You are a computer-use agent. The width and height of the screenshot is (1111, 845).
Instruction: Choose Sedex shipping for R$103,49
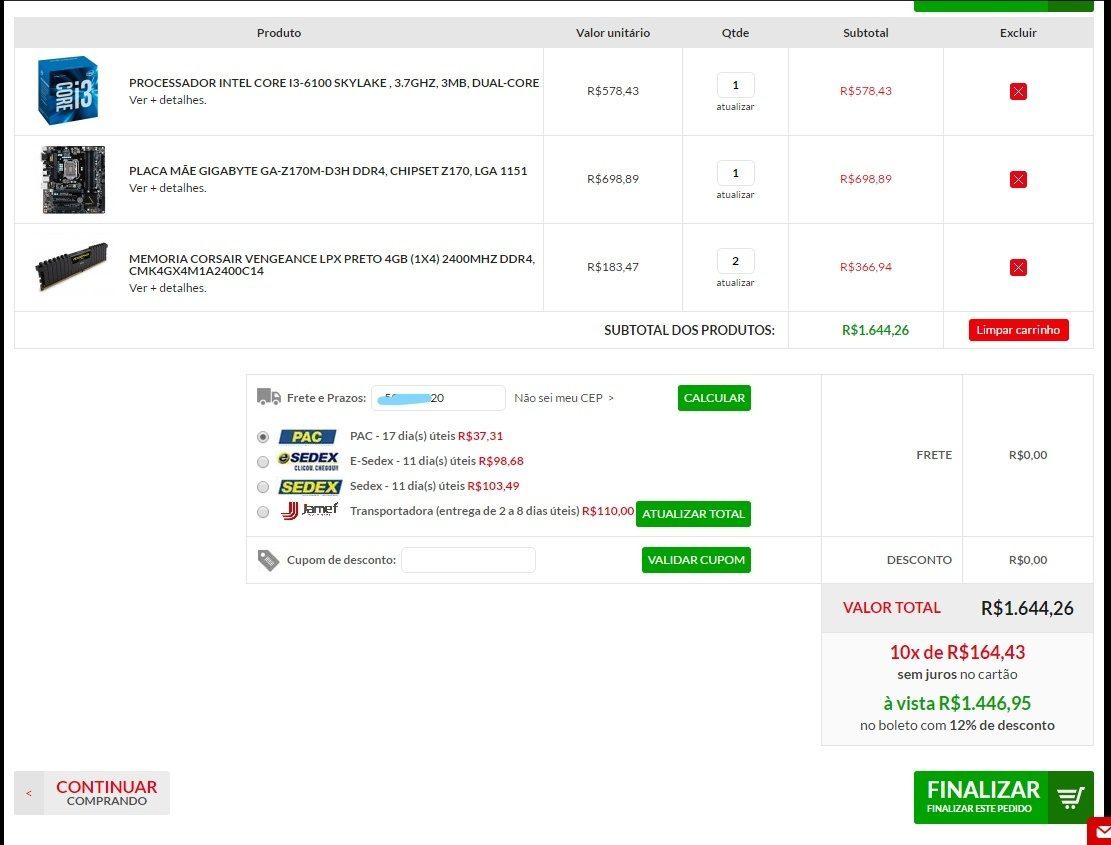pos(263,487)
